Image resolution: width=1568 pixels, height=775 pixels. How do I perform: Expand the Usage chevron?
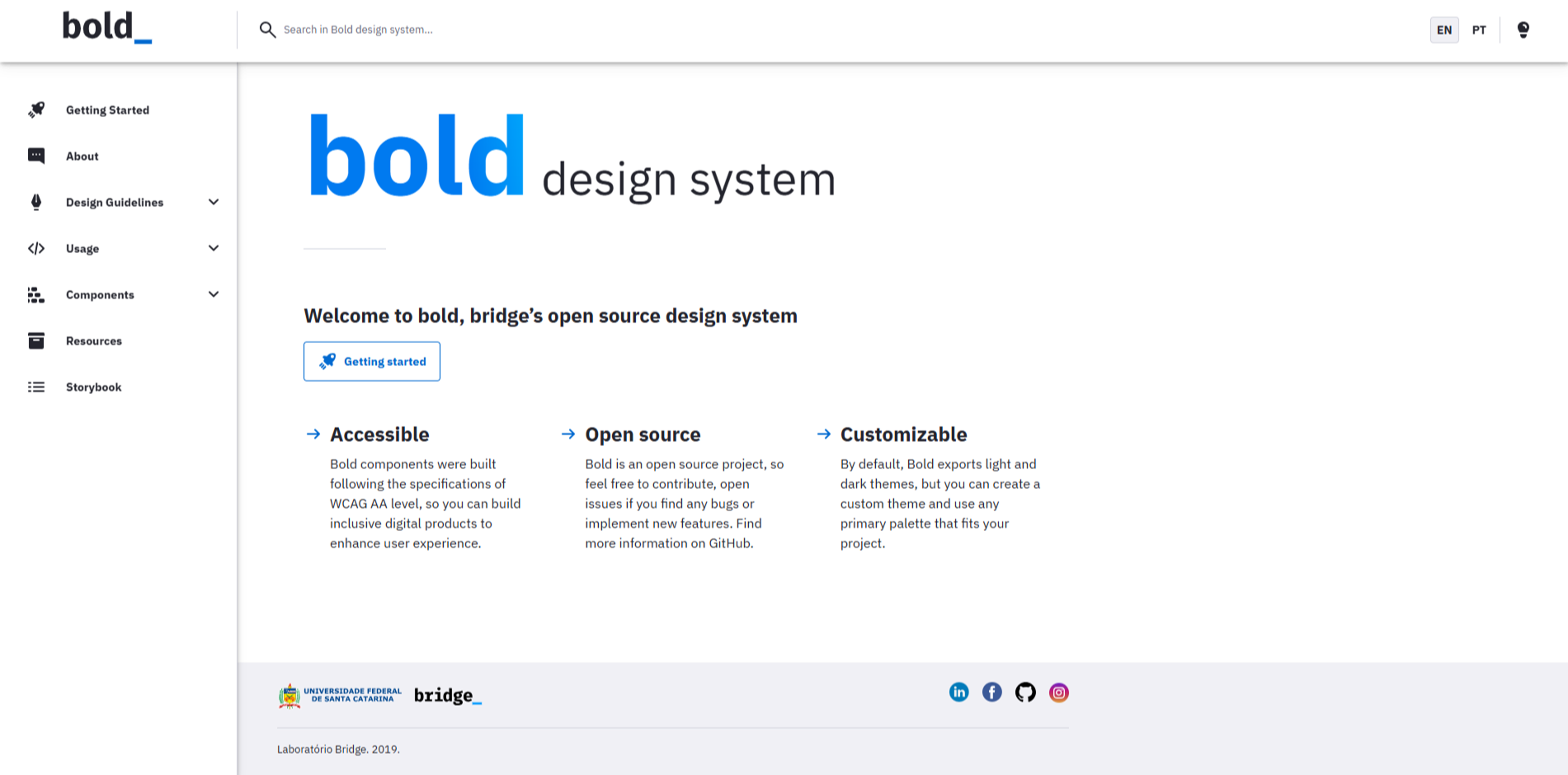tap(214, 248)
